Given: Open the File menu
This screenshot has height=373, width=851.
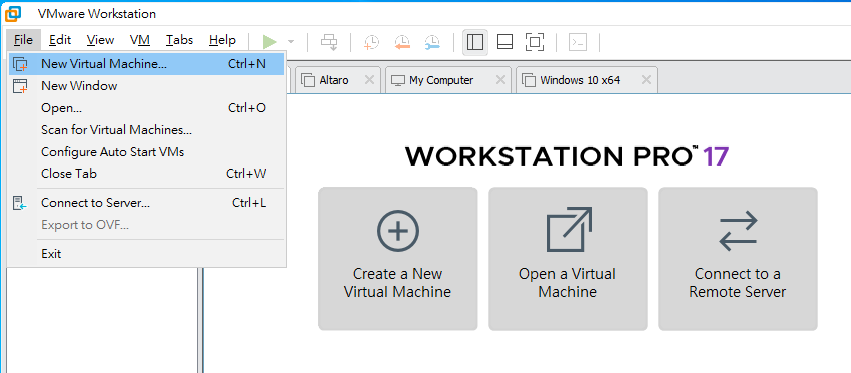Looking at the screenshot, I should 23,40.
